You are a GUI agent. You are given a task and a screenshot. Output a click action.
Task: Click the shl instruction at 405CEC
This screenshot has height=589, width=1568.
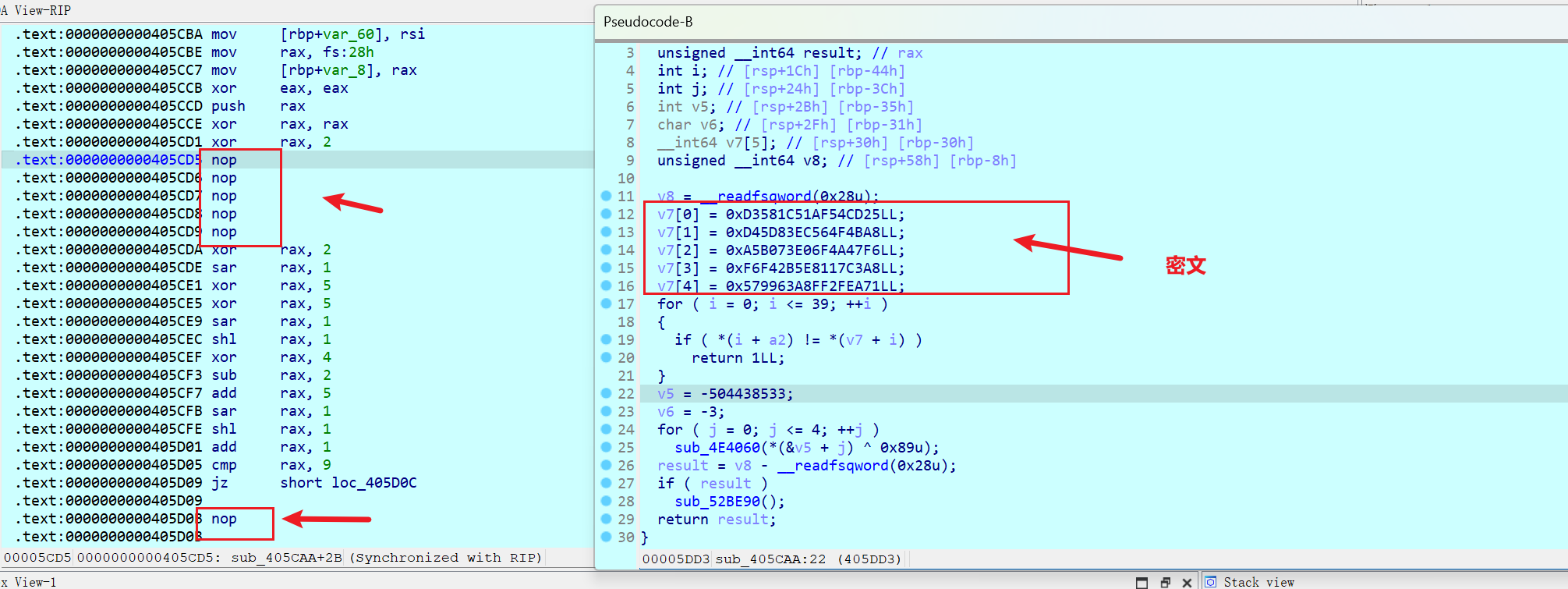tap(224, 339)
